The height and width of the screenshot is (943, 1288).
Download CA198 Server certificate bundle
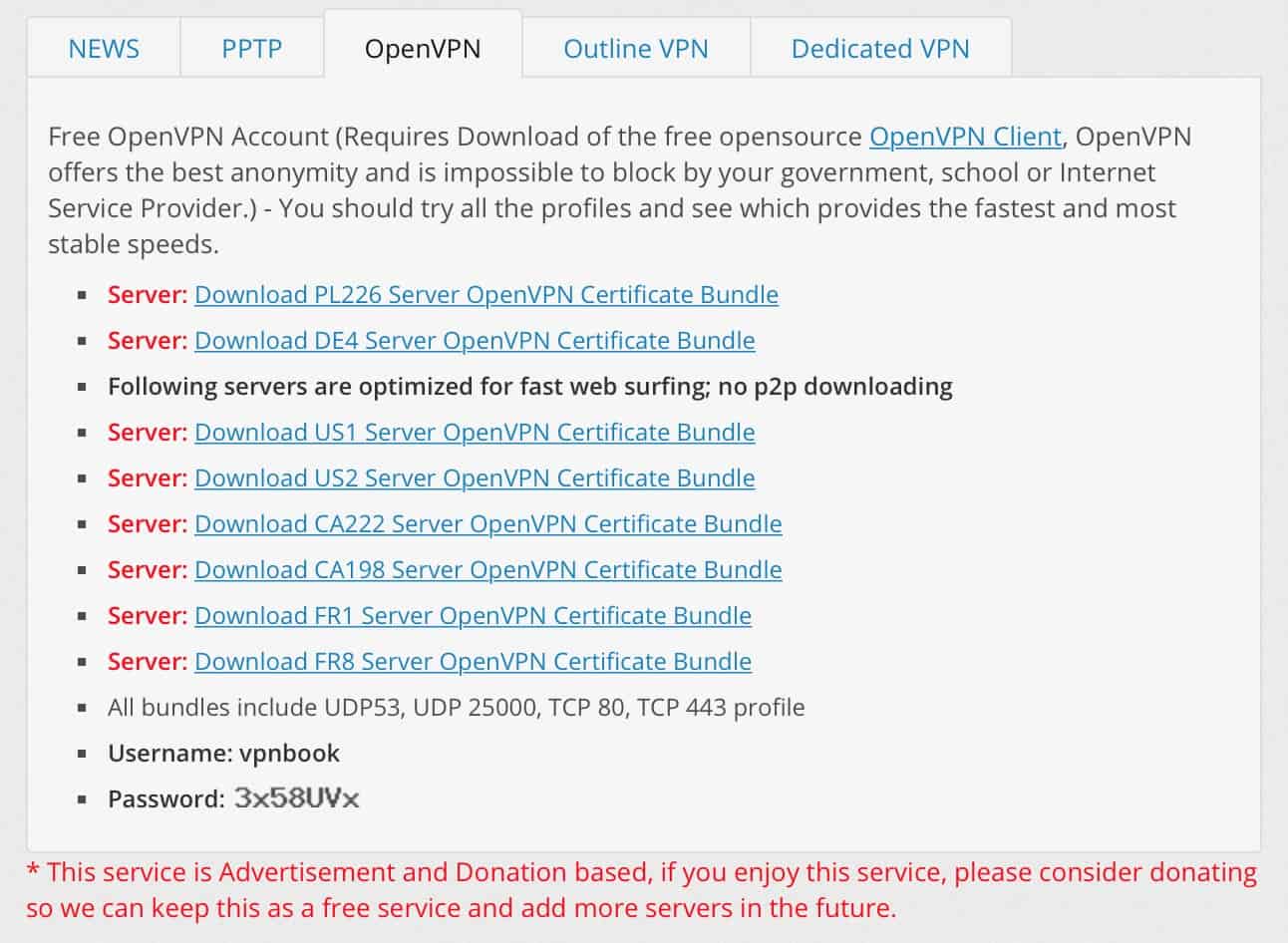(x=488, y=570)
